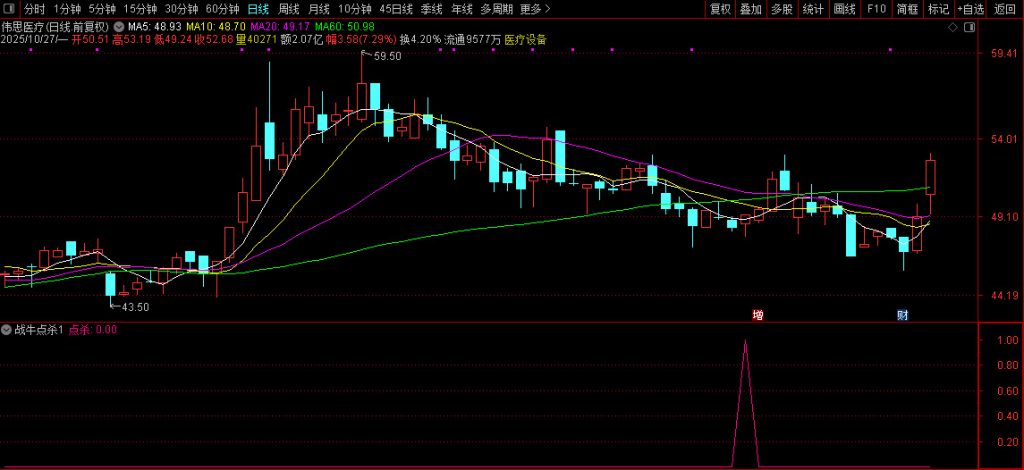This screenshot has width=1024, height=470.
Task: Click the 59.50 high price annotation
Action: point(387,57)
